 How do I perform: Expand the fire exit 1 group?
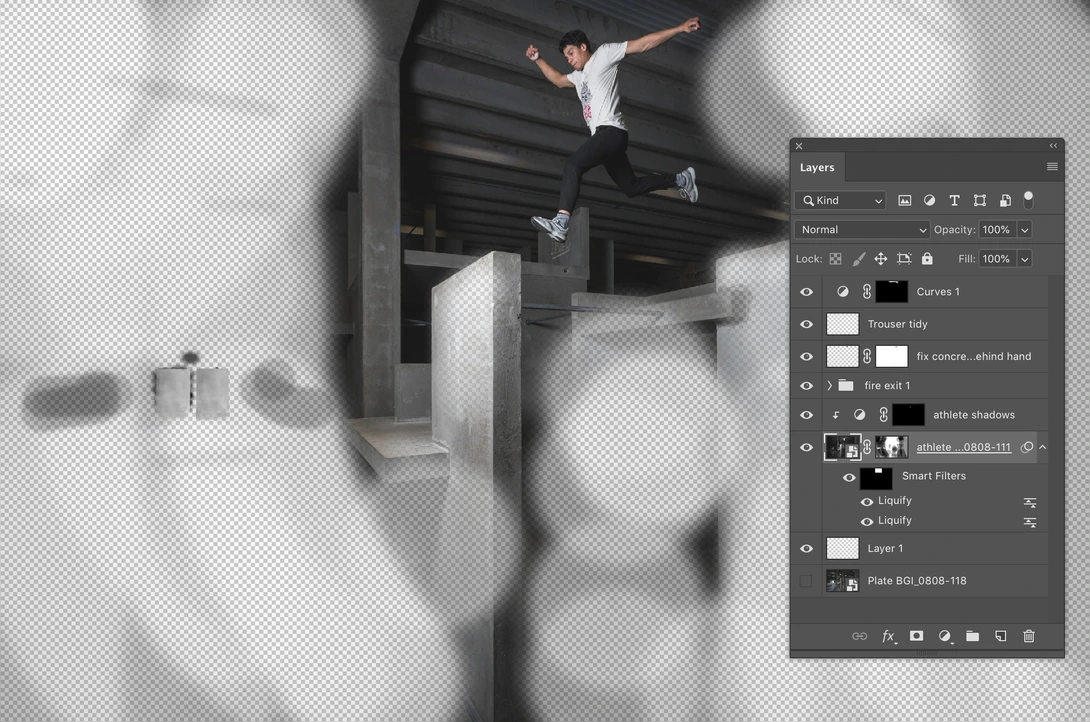click(x=829, y=385)
